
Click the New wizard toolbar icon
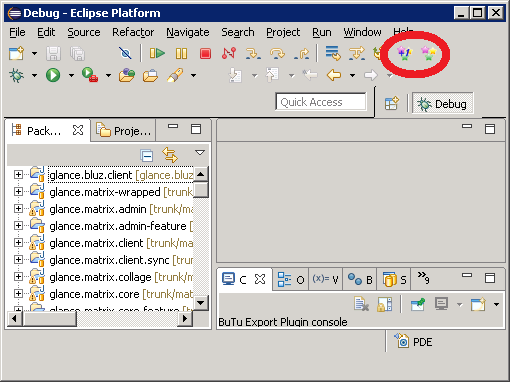(16, 53)
